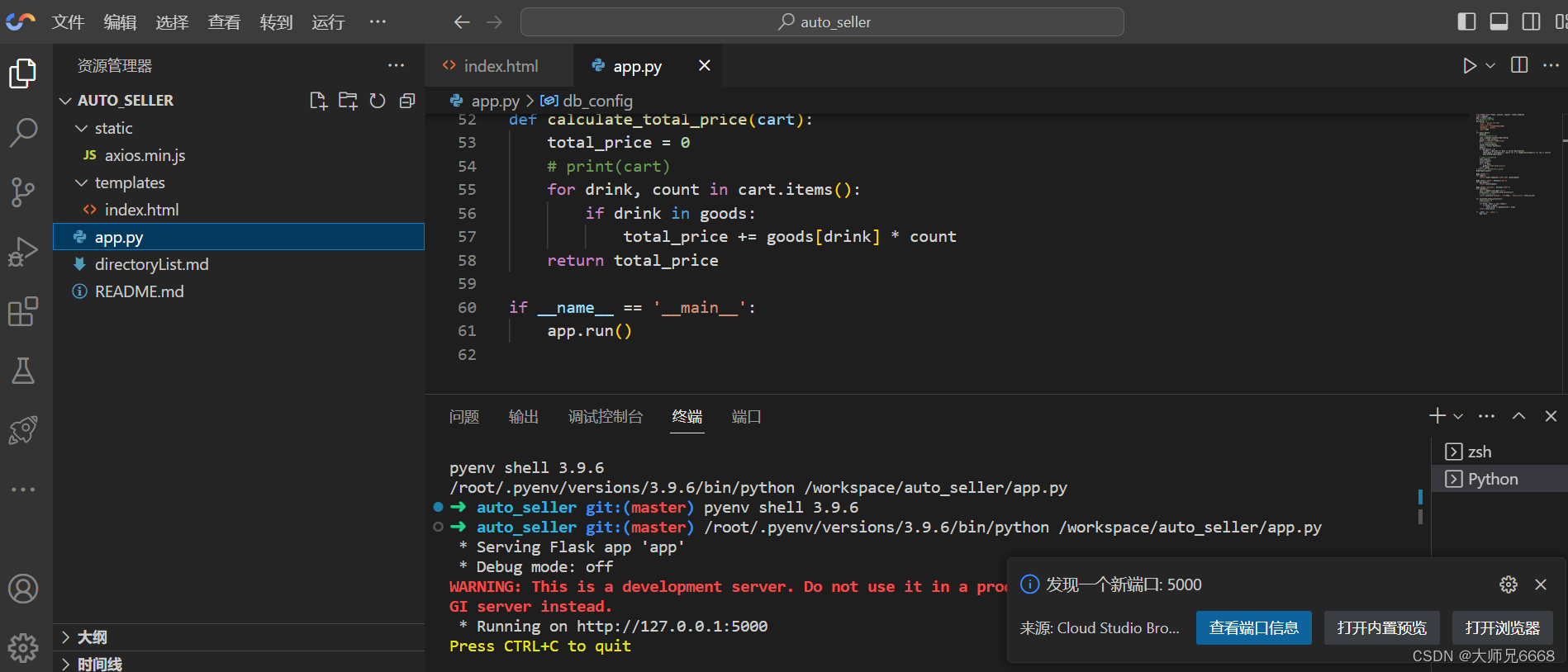The image size is (1568, 672).
Task: Click 打开浏览器 button
Action: (1502, 628)
